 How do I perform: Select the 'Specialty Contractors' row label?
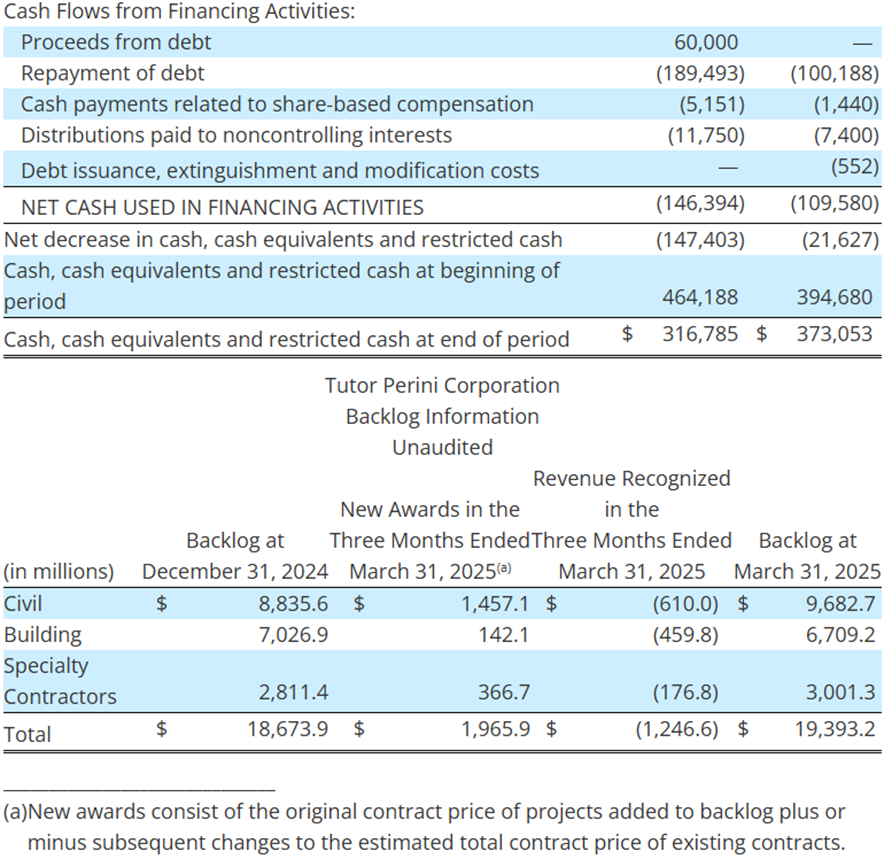pos(60,681)
